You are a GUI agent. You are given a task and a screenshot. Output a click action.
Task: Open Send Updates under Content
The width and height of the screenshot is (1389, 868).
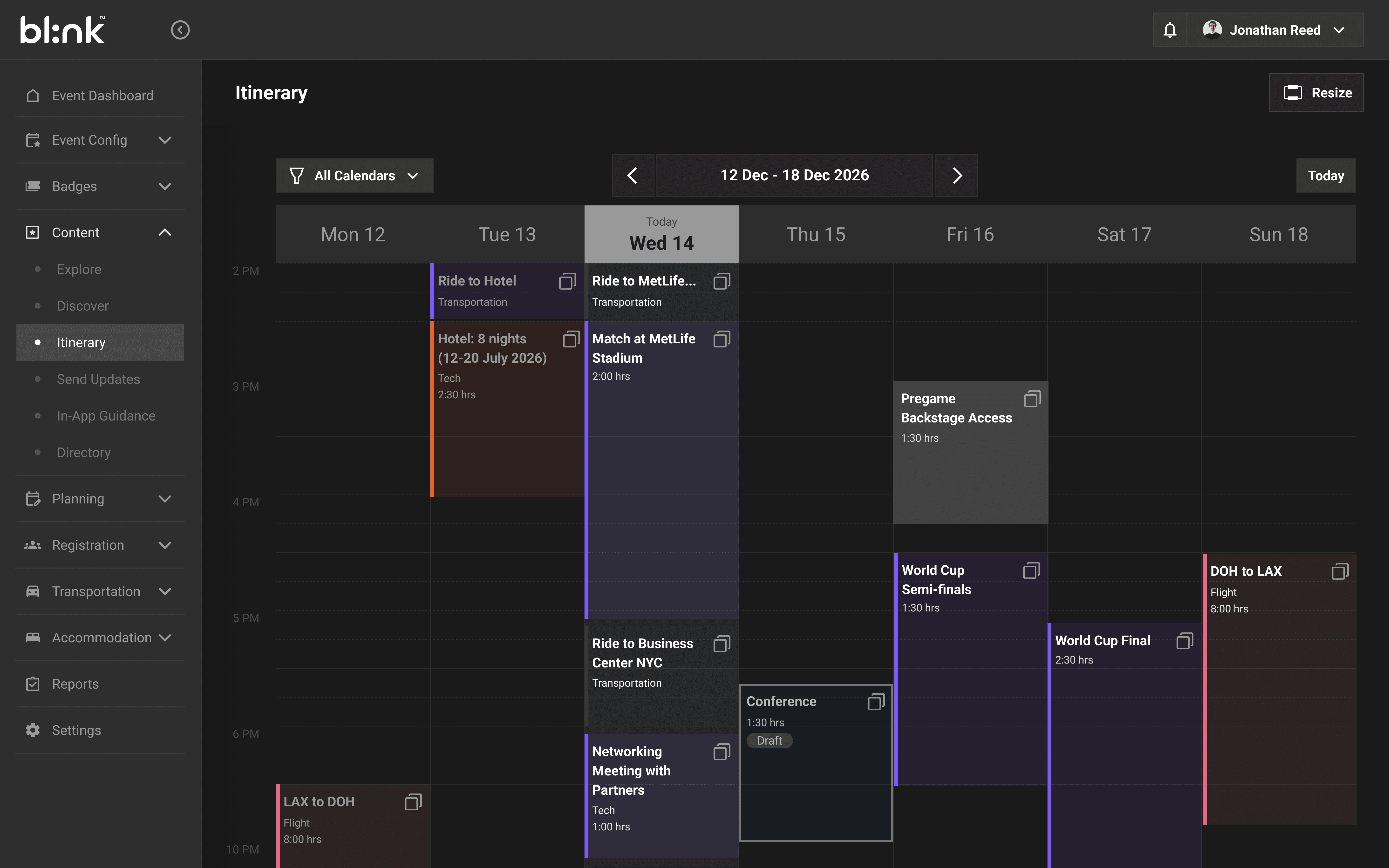point(98,380)
